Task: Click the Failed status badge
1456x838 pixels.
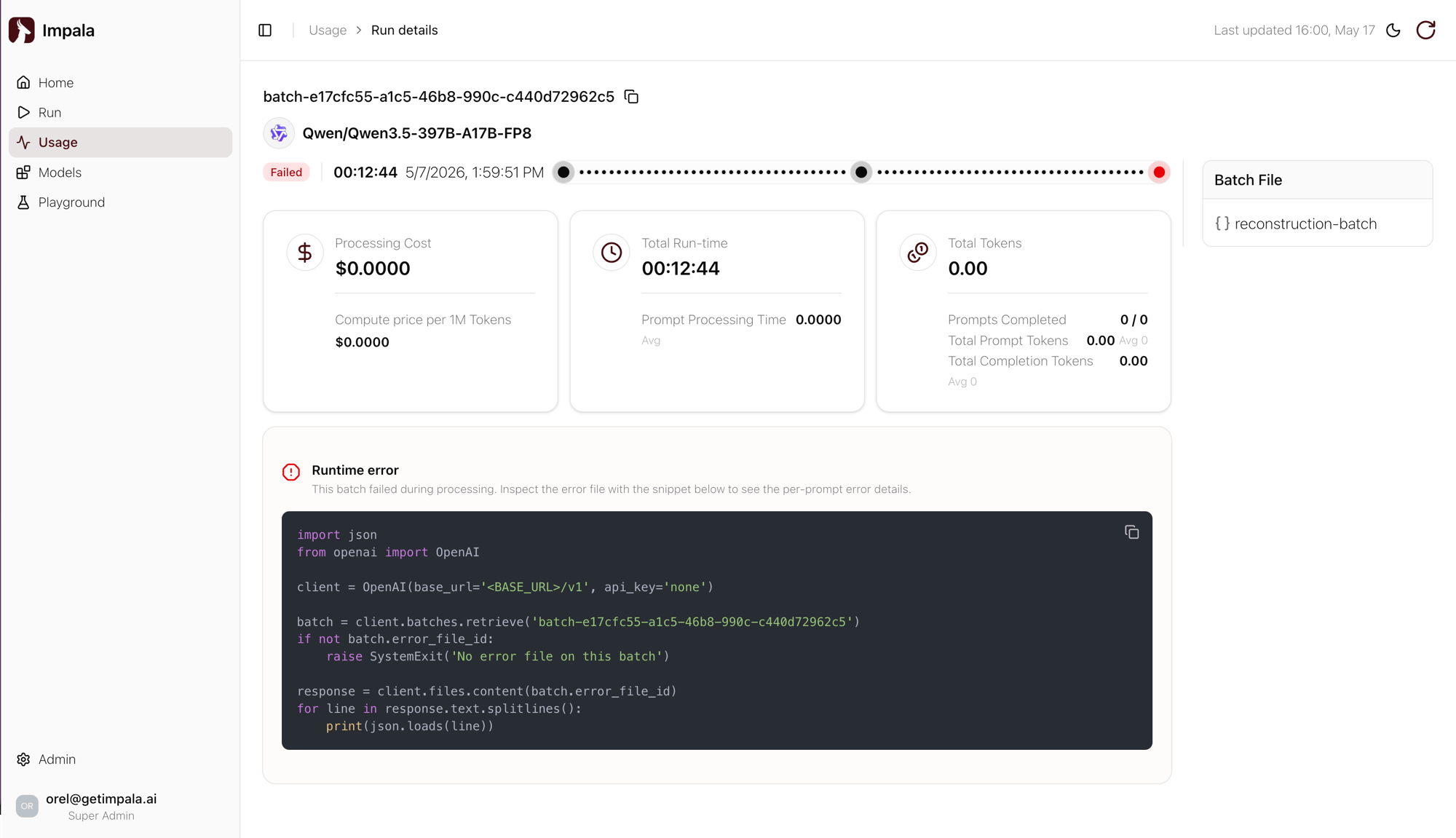Action: 286,173
